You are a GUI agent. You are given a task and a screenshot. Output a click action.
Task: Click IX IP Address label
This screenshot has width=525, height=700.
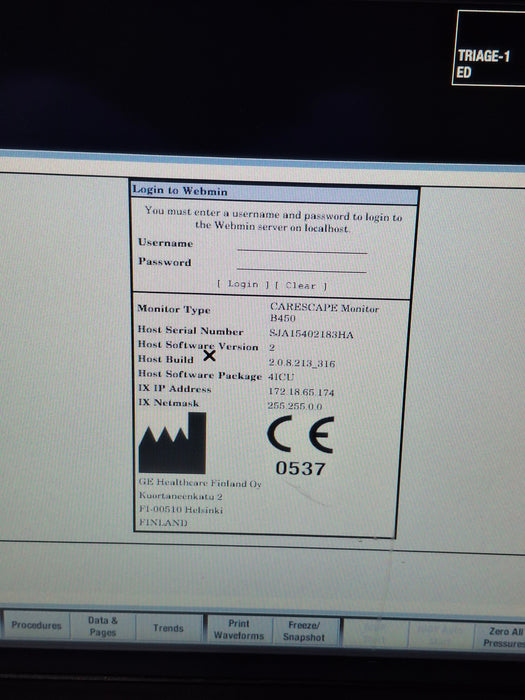175,388
